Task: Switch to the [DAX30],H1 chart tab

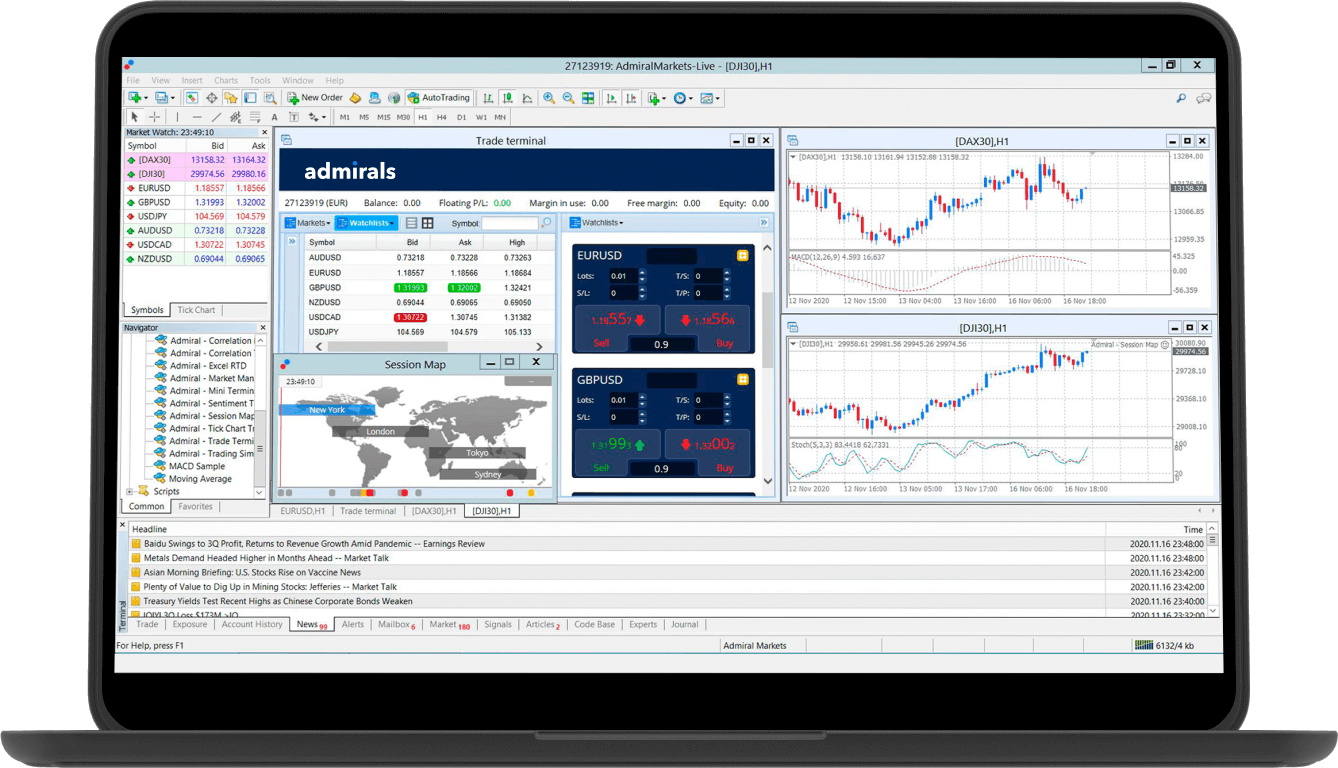Action: 434,511
